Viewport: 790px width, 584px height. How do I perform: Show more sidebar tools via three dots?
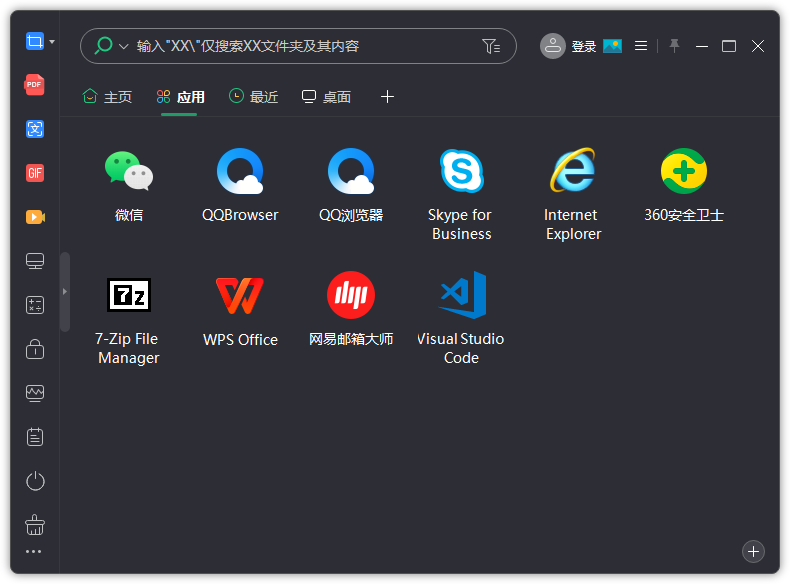point(34,552)
